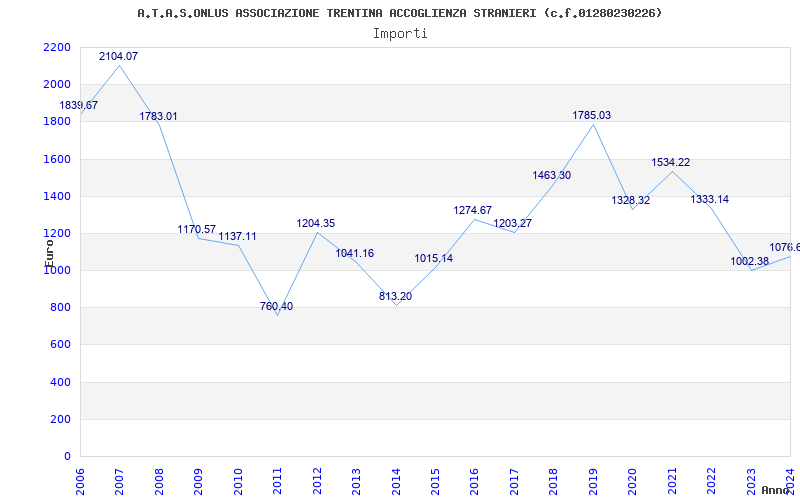Select the 1328.32 data label
Viewport: 800px width, 500px height.
pyautogui.click(x=631, y=201)
